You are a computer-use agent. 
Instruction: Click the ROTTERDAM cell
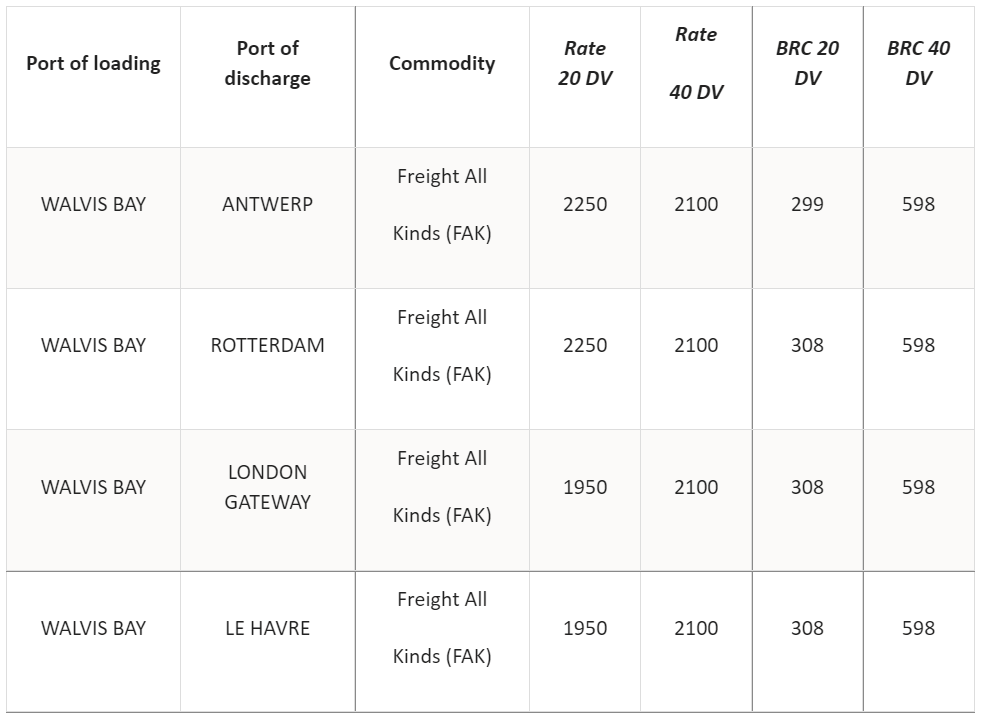click(267, 345)
